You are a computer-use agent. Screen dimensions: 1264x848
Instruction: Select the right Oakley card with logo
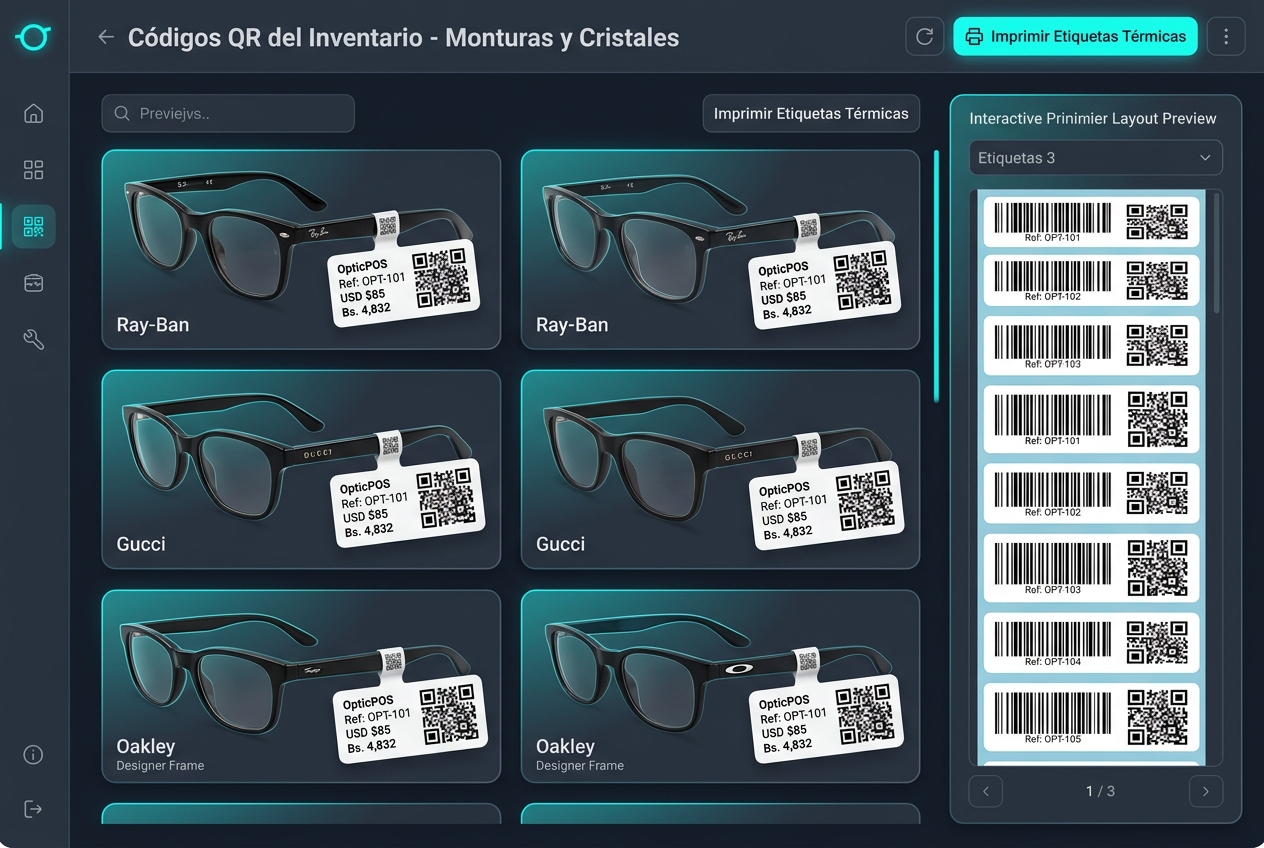click(720, 686)
